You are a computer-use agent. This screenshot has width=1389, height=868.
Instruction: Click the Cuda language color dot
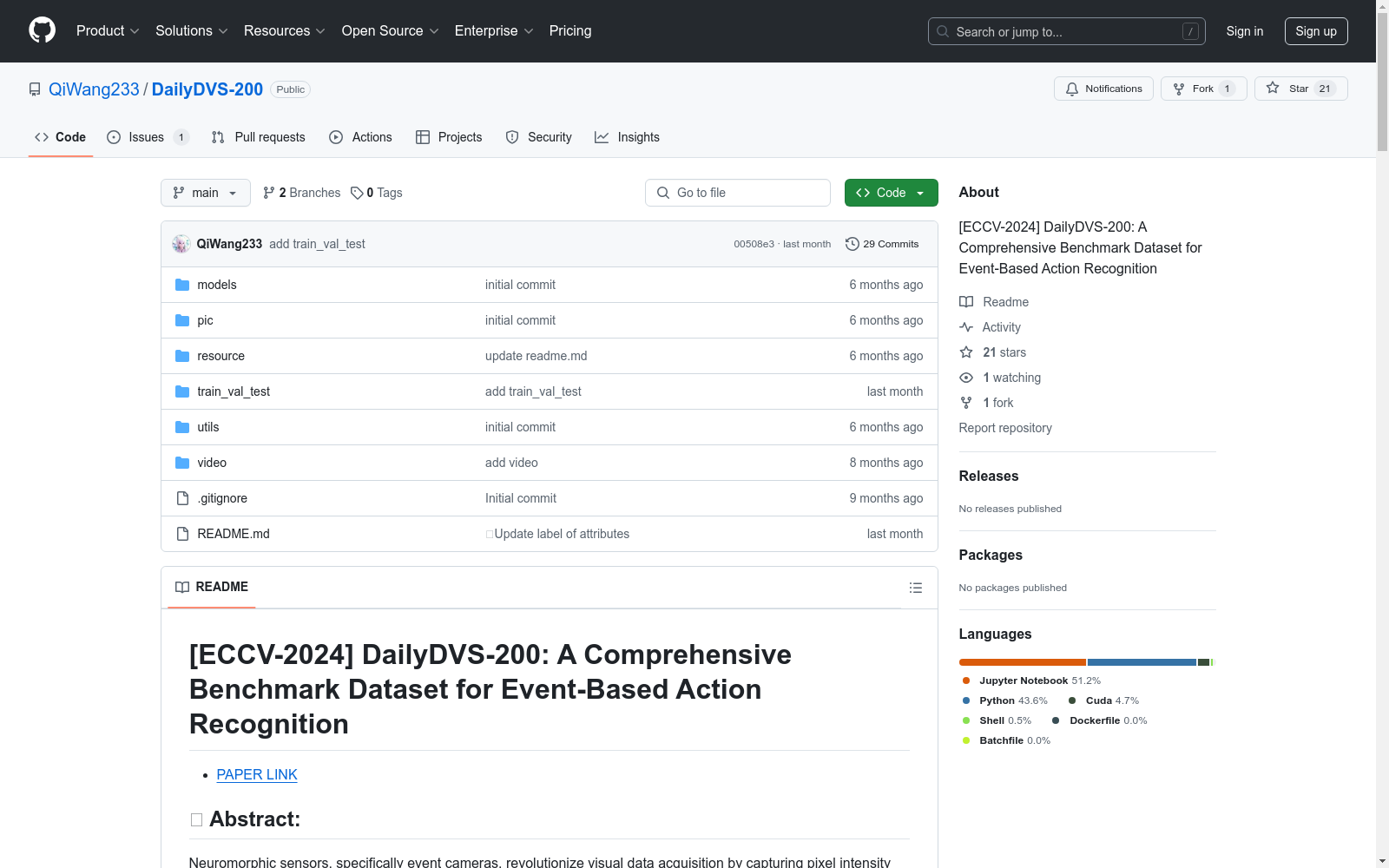1072,700
